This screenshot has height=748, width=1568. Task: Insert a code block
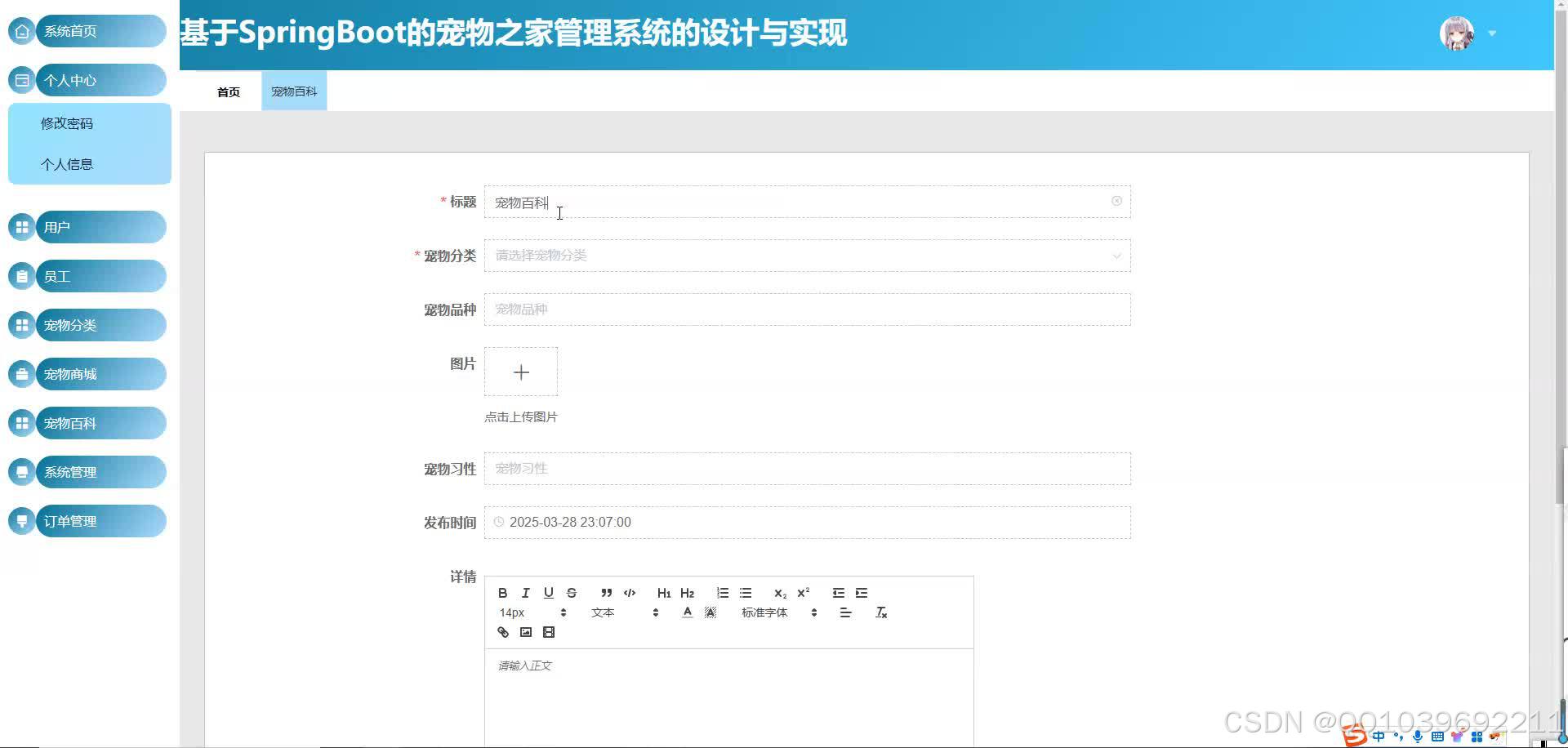pos(629,593)
